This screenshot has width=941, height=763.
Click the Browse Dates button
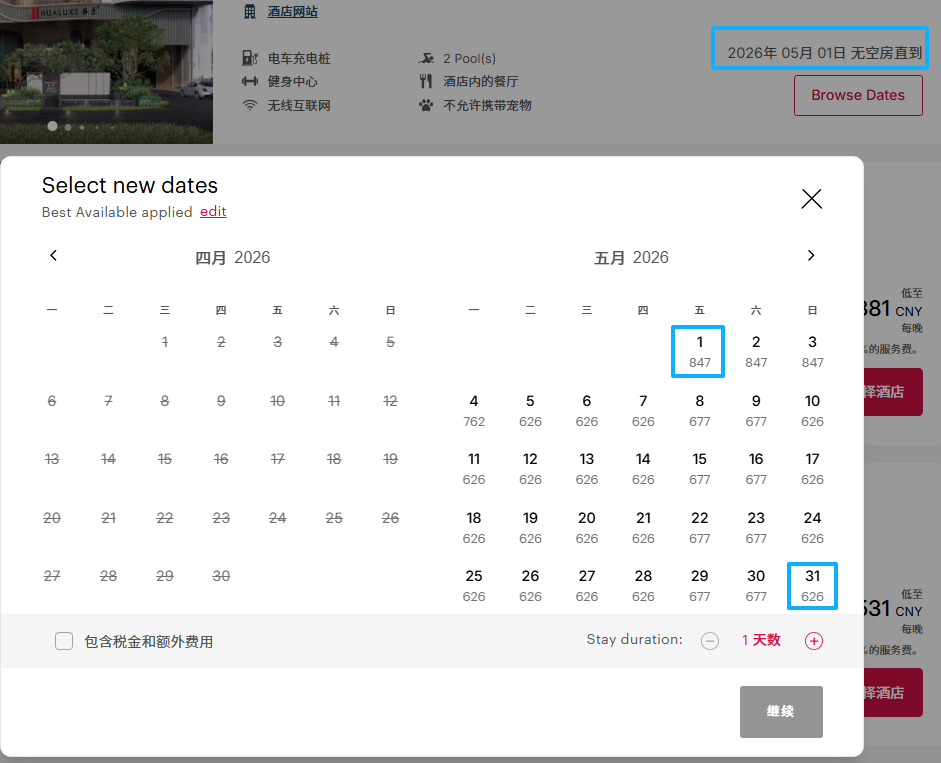(x=857, y=95)
